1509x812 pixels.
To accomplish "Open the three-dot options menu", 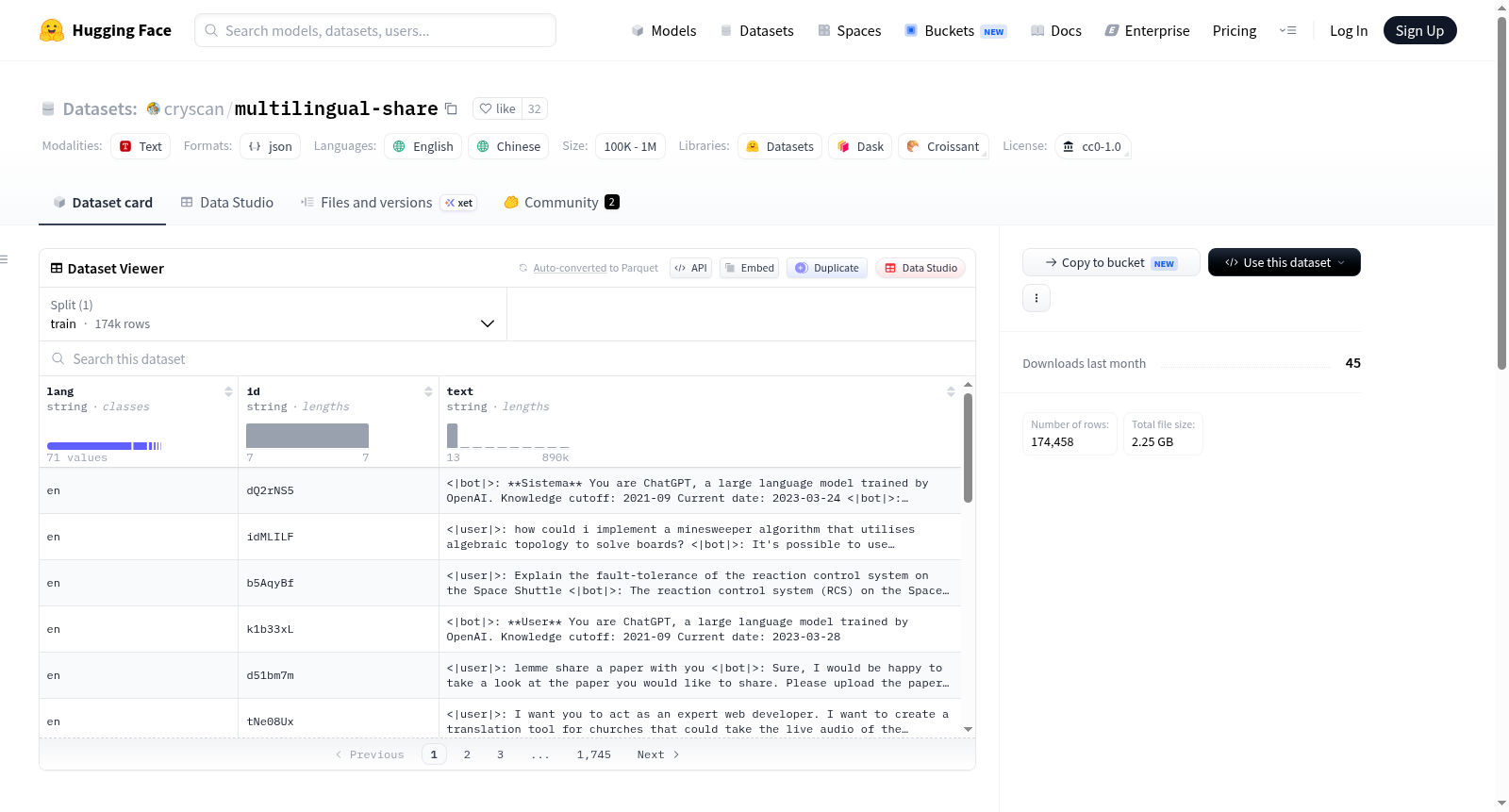I will [x=1036, y=298].
